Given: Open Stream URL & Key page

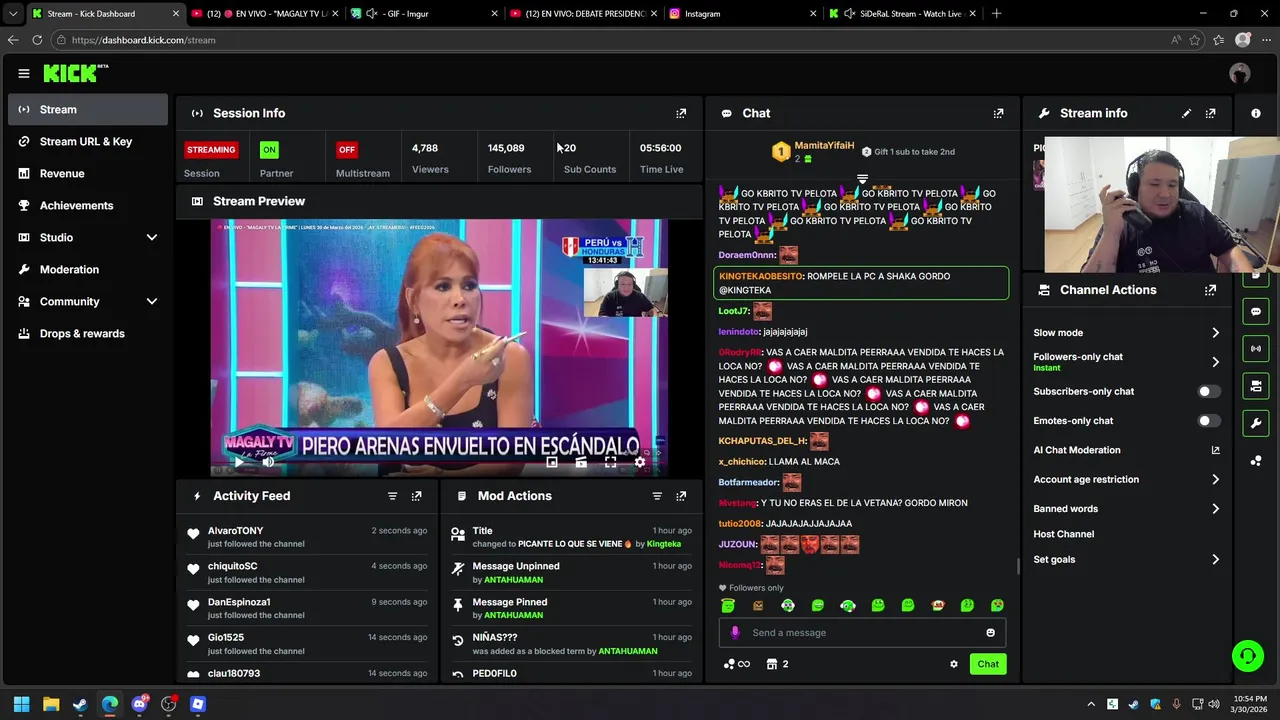Looking at the screenshot, I should 88,141.
